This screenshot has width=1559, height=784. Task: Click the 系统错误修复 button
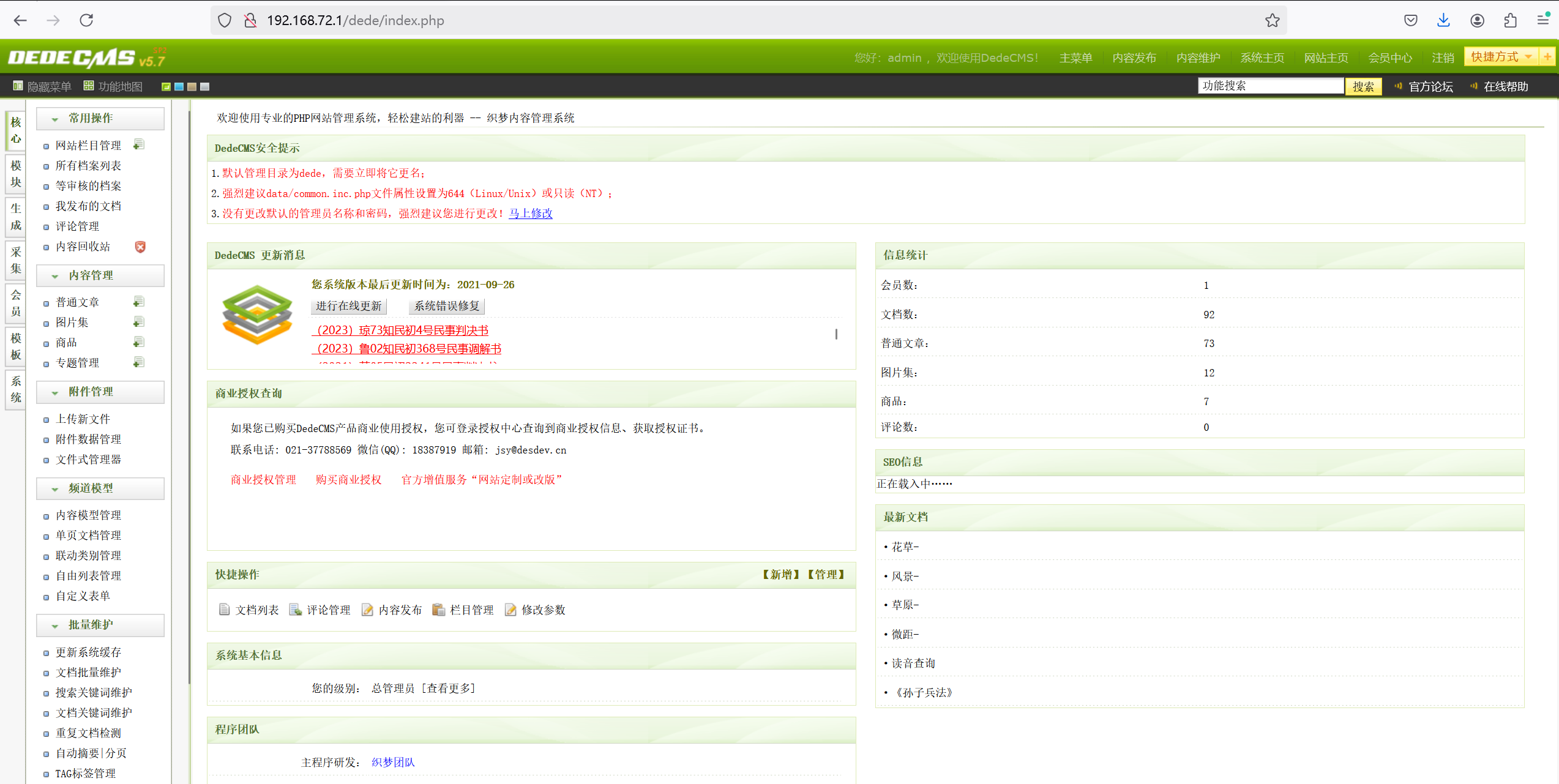[447, 305]
